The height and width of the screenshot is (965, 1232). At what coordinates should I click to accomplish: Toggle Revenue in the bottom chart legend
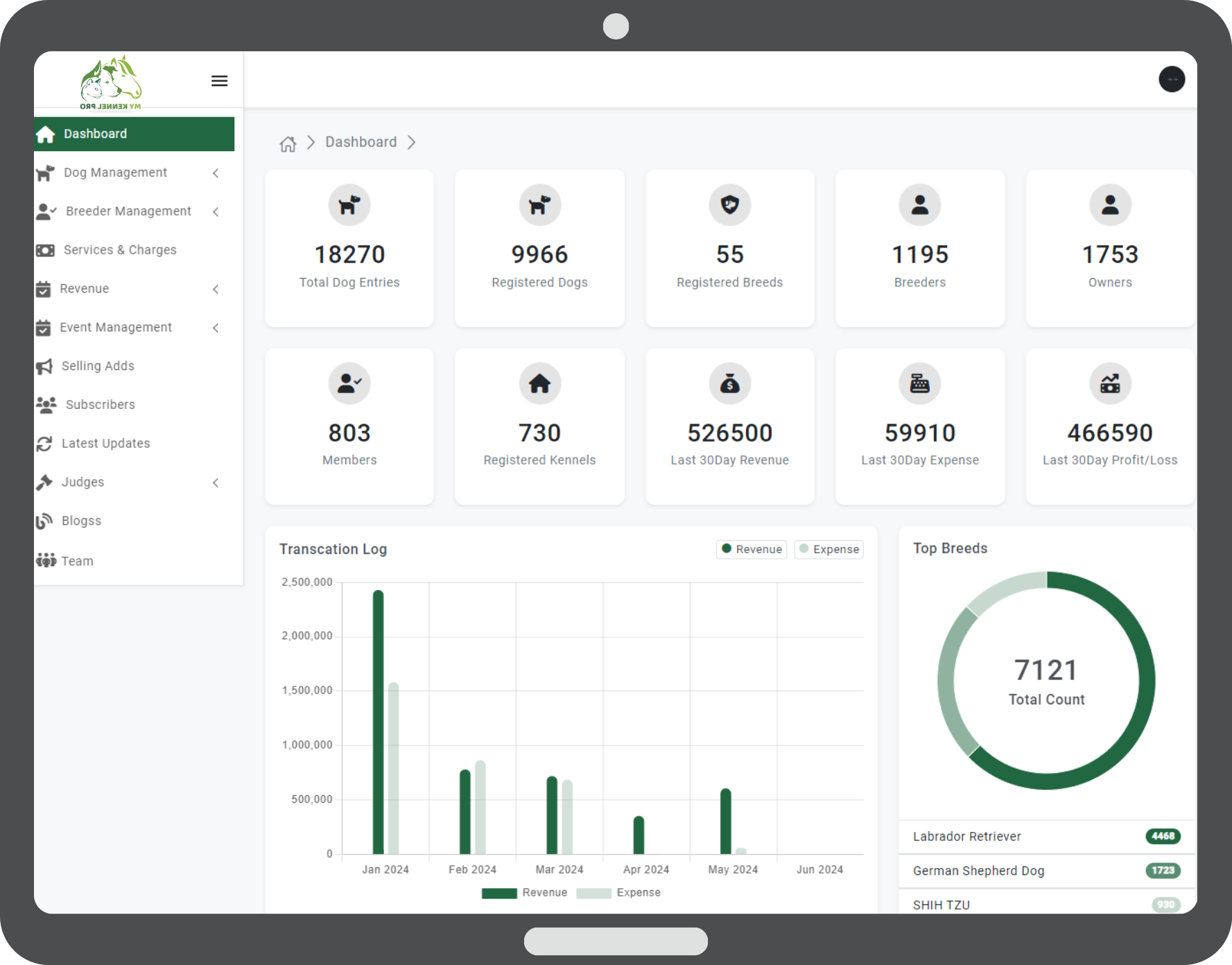(524, 893)
